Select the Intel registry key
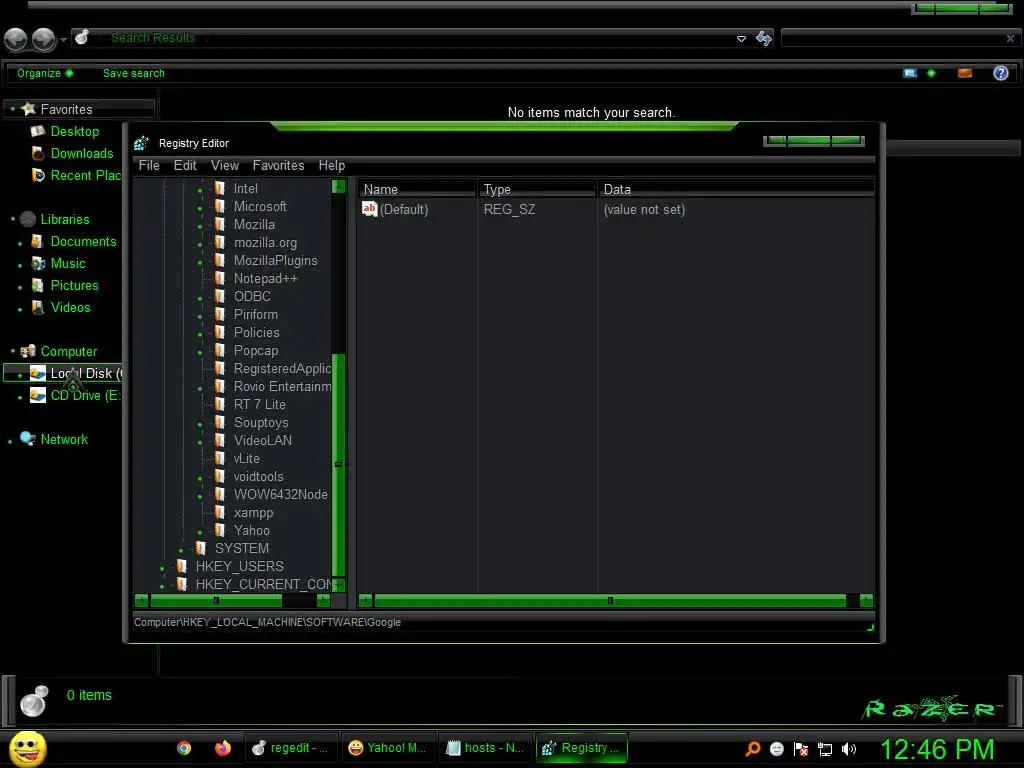This screenshot has width=1024, height=768. click(246, 188)
